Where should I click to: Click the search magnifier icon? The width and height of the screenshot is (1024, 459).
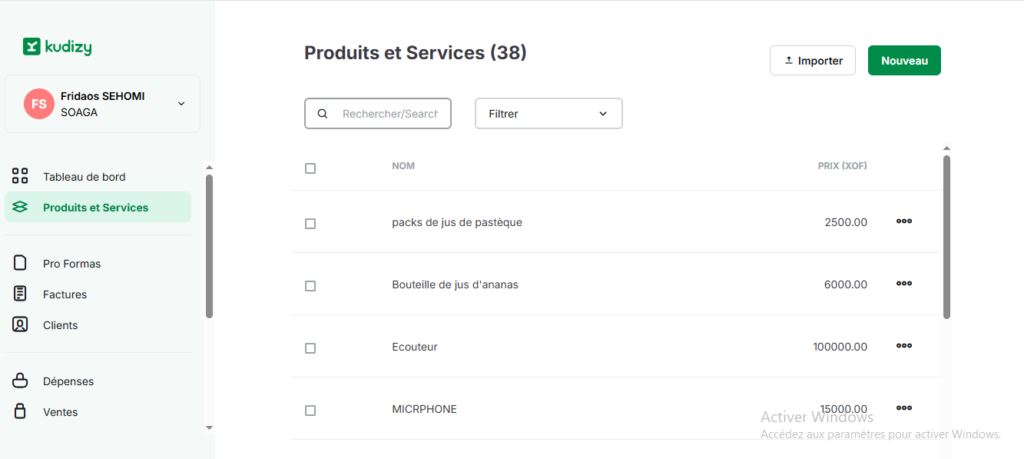tap(322, 114)
